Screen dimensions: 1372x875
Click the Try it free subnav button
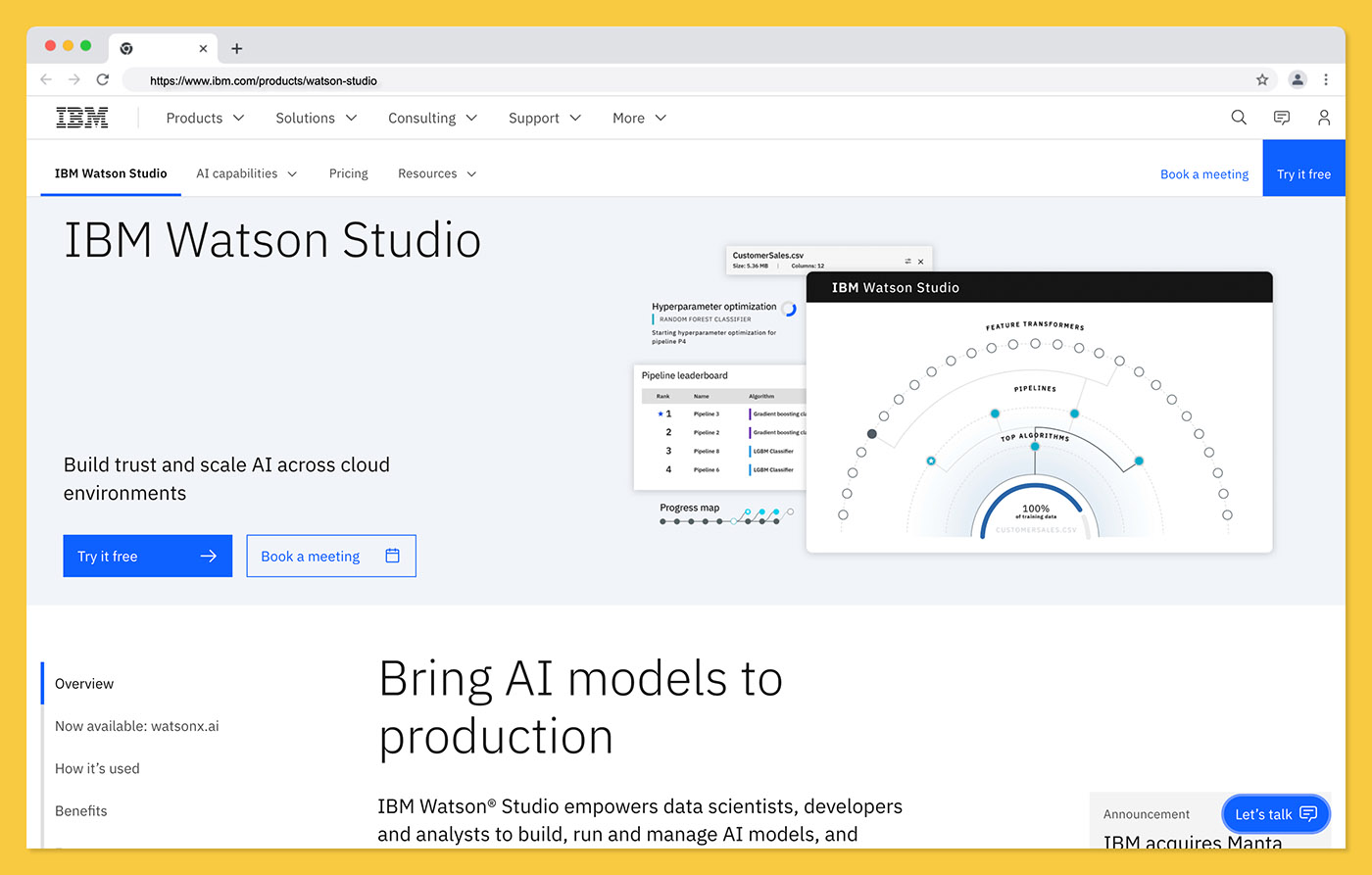[x=1303, y=168]
